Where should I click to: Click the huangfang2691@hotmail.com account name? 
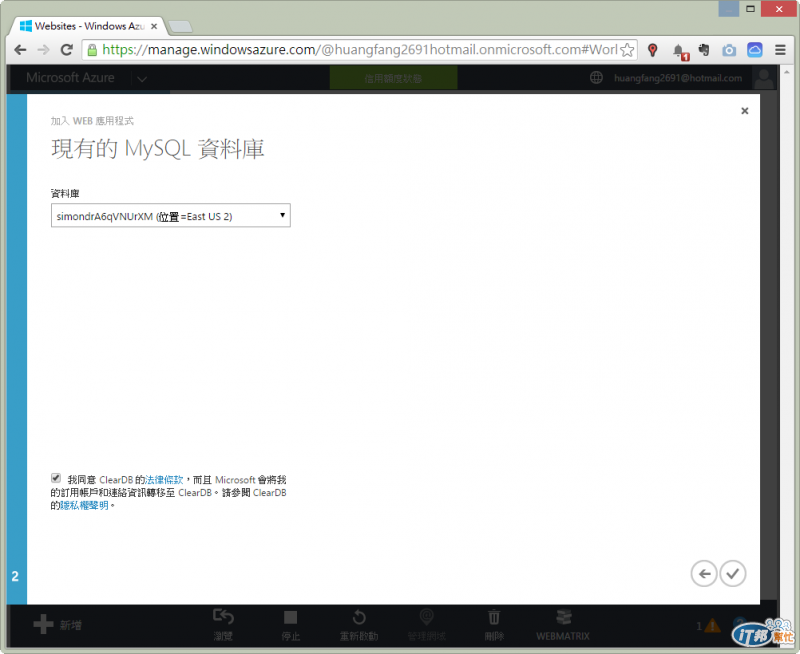[678, 78]
